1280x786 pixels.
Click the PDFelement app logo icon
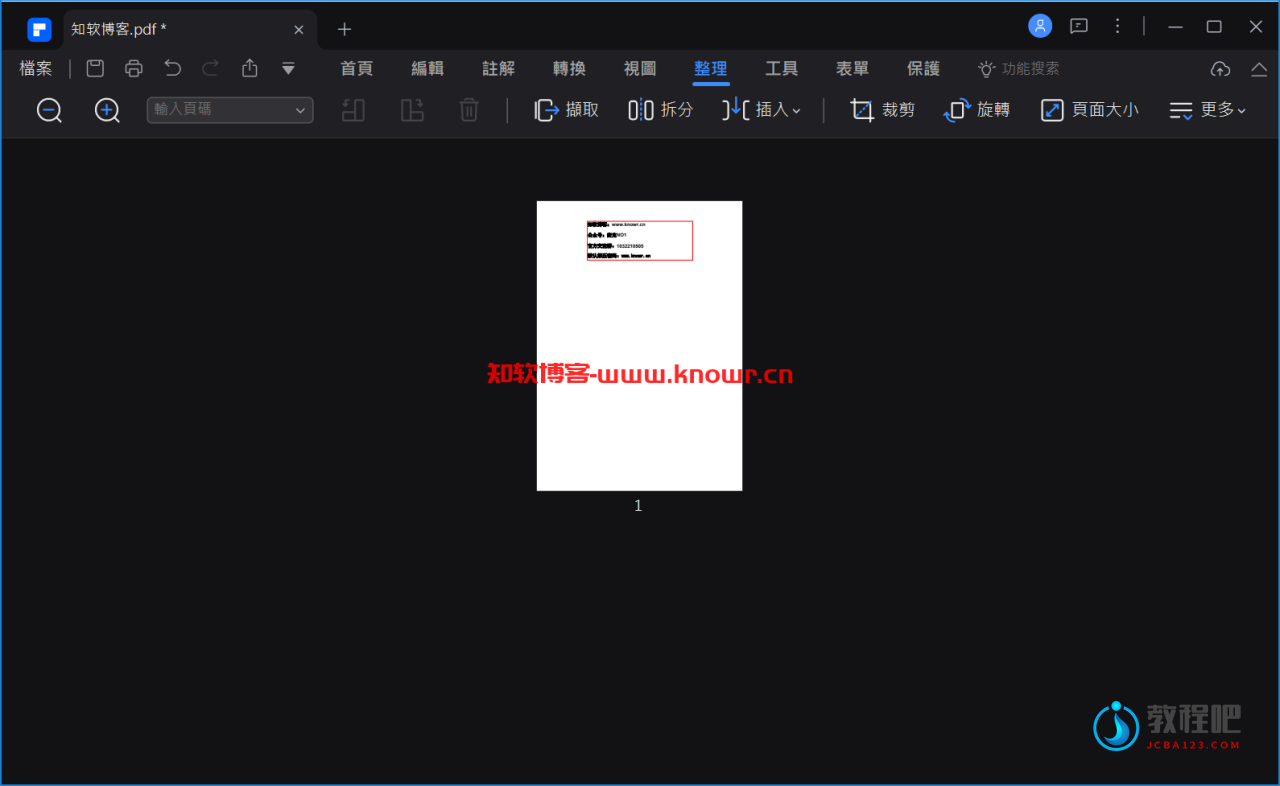click(x=39, y=29)
